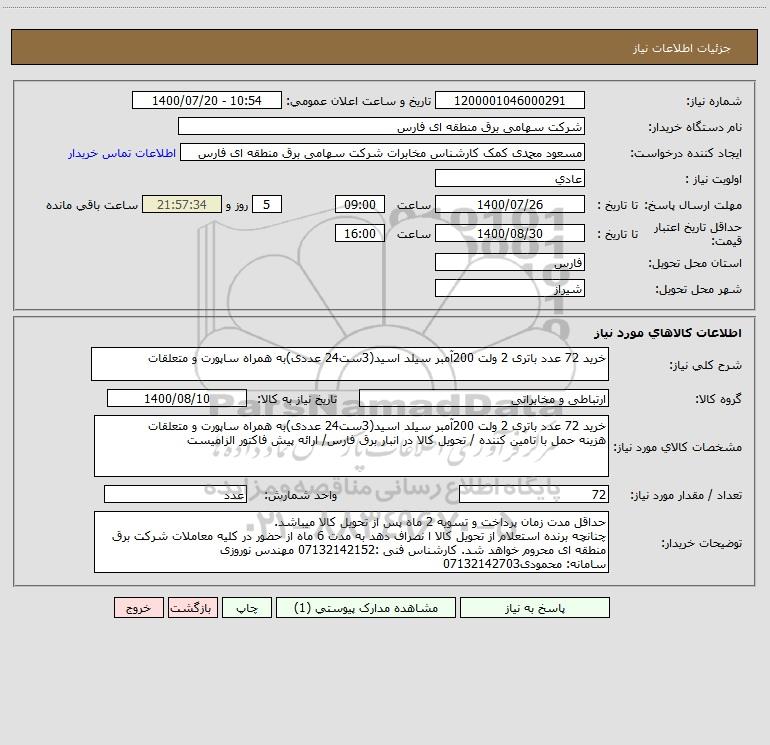Click the اطلاعات کالاهای مورد نیاز section heading
This screenshot has height=745, width=770.
pyautogui.click(x=668, y=333)
